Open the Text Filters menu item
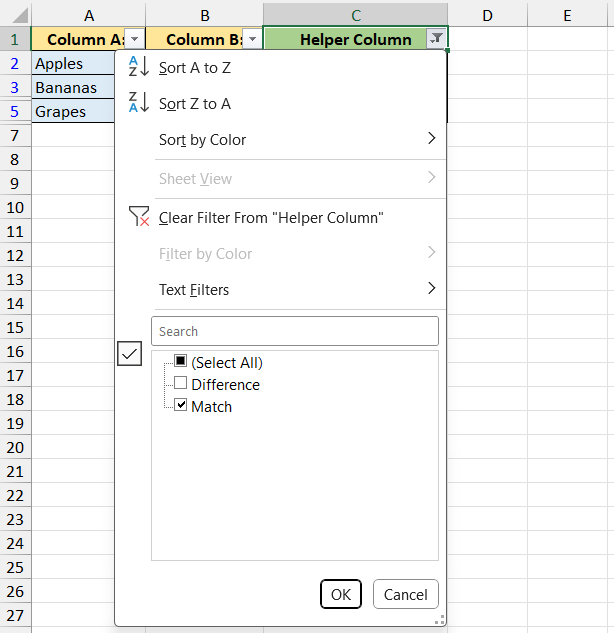 (x=281, y=289)
